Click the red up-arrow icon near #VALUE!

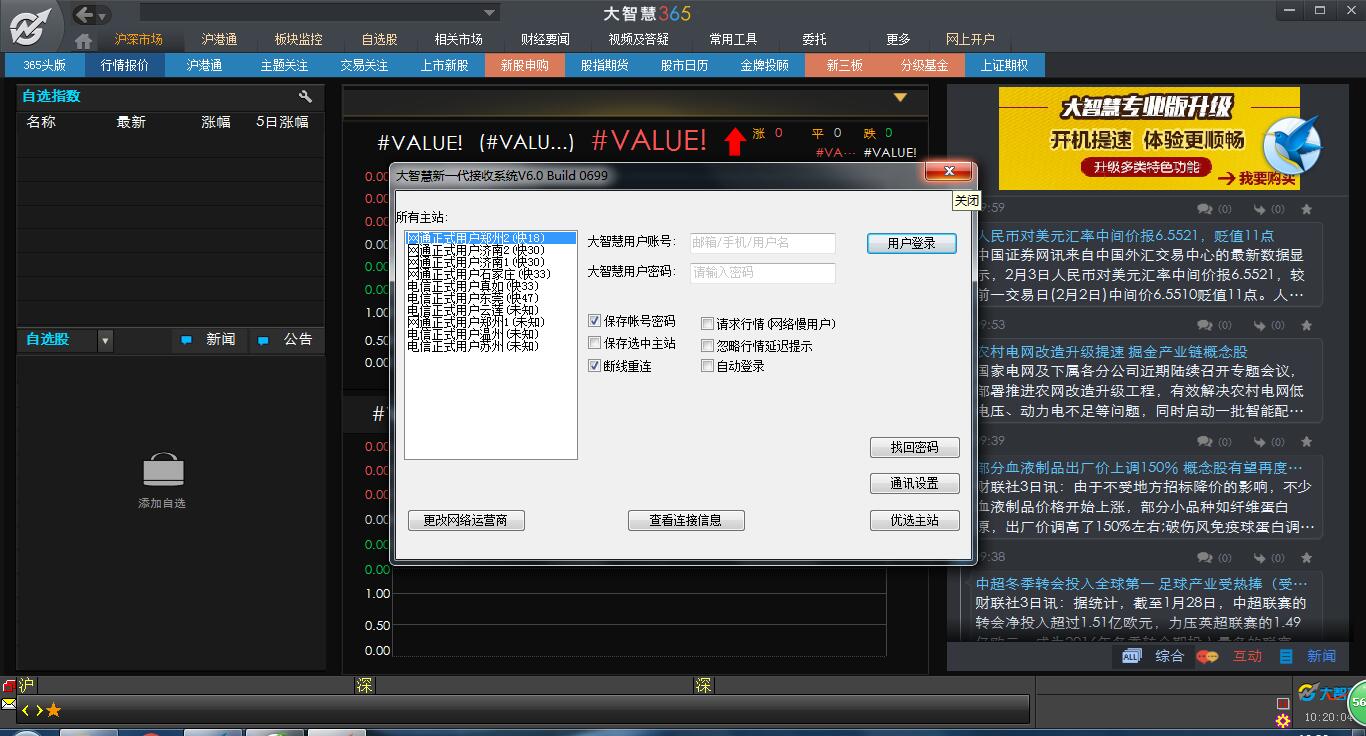pos(735,142)
